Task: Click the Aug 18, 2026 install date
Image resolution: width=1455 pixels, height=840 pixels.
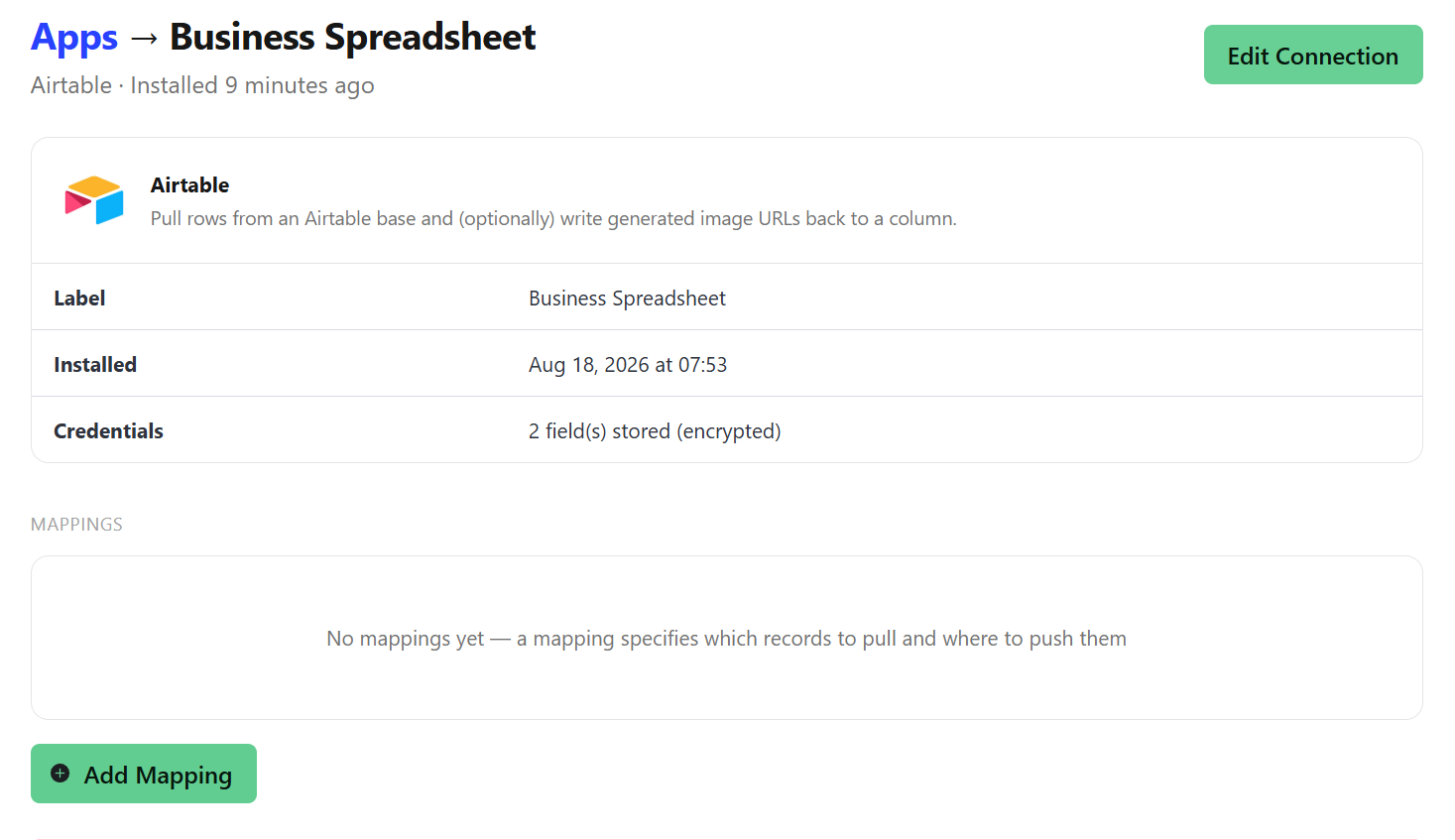Action: coord(628,365)
